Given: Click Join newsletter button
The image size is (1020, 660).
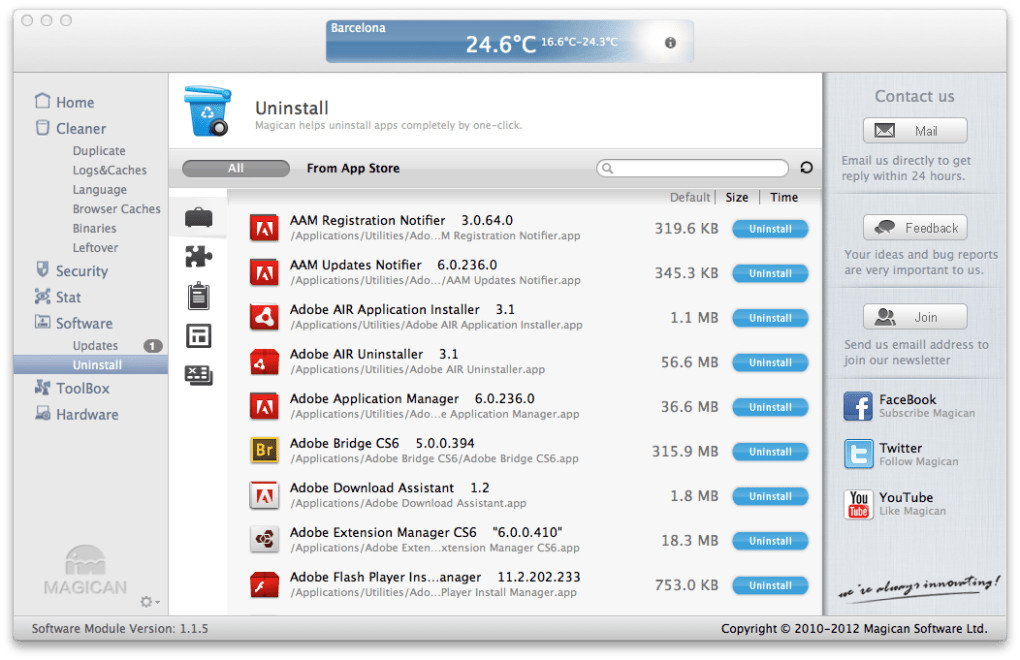Looking at the screenshot, I should click(915, 317).
